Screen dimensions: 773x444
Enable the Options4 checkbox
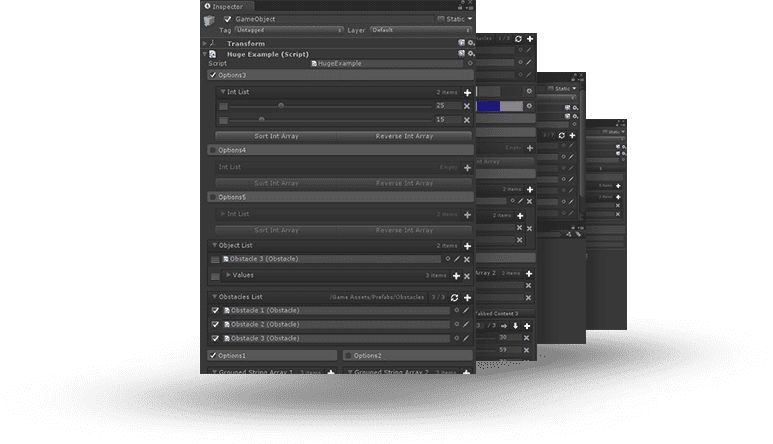coord(213,150)
